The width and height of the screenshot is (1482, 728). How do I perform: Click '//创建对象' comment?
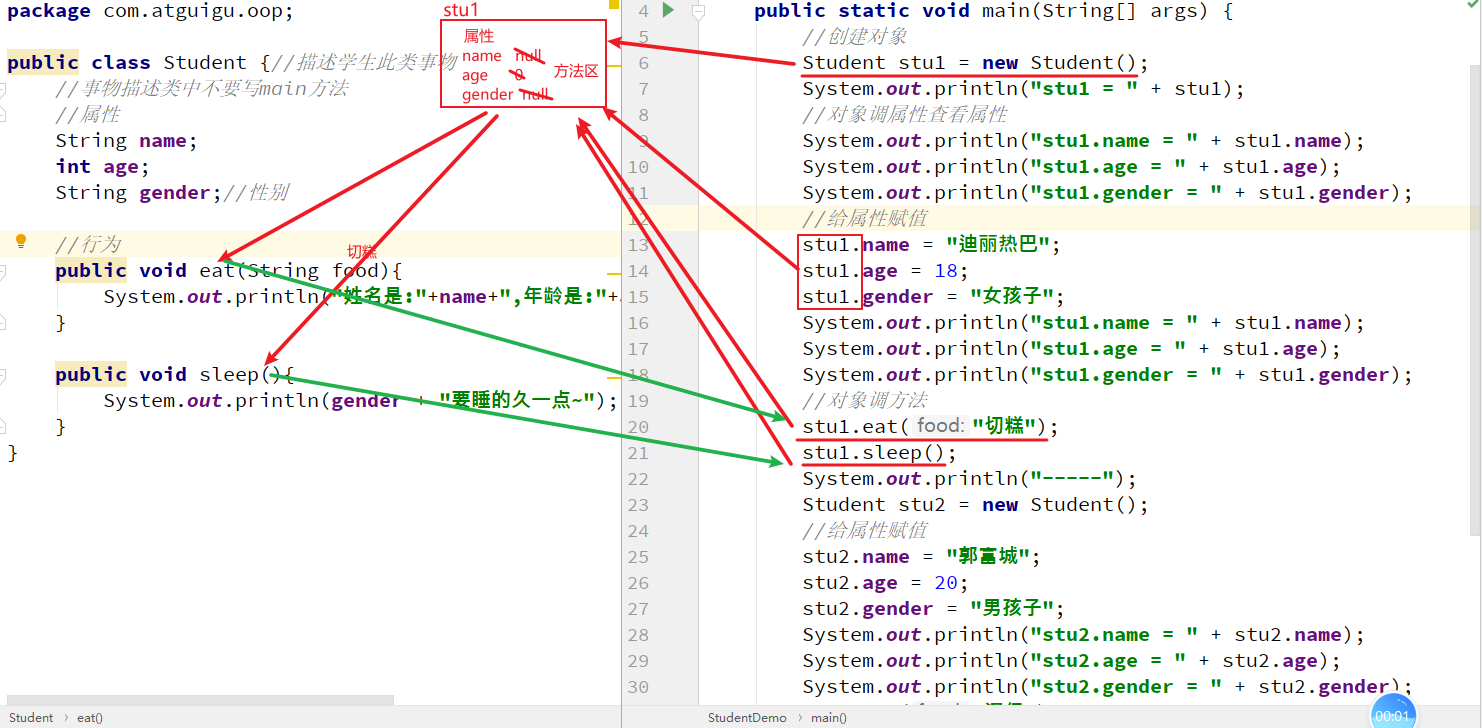pos(855,36)
